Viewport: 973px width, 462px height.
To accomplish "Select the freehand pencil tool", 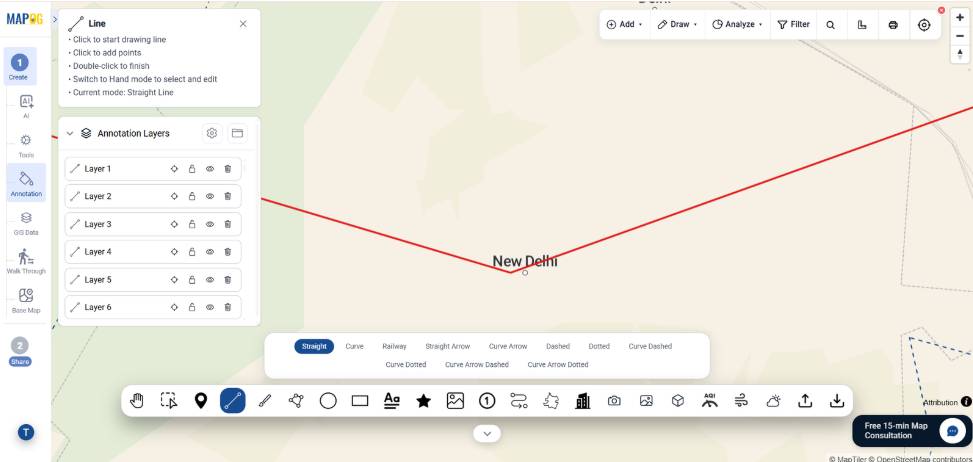I will tap(265, 401).
